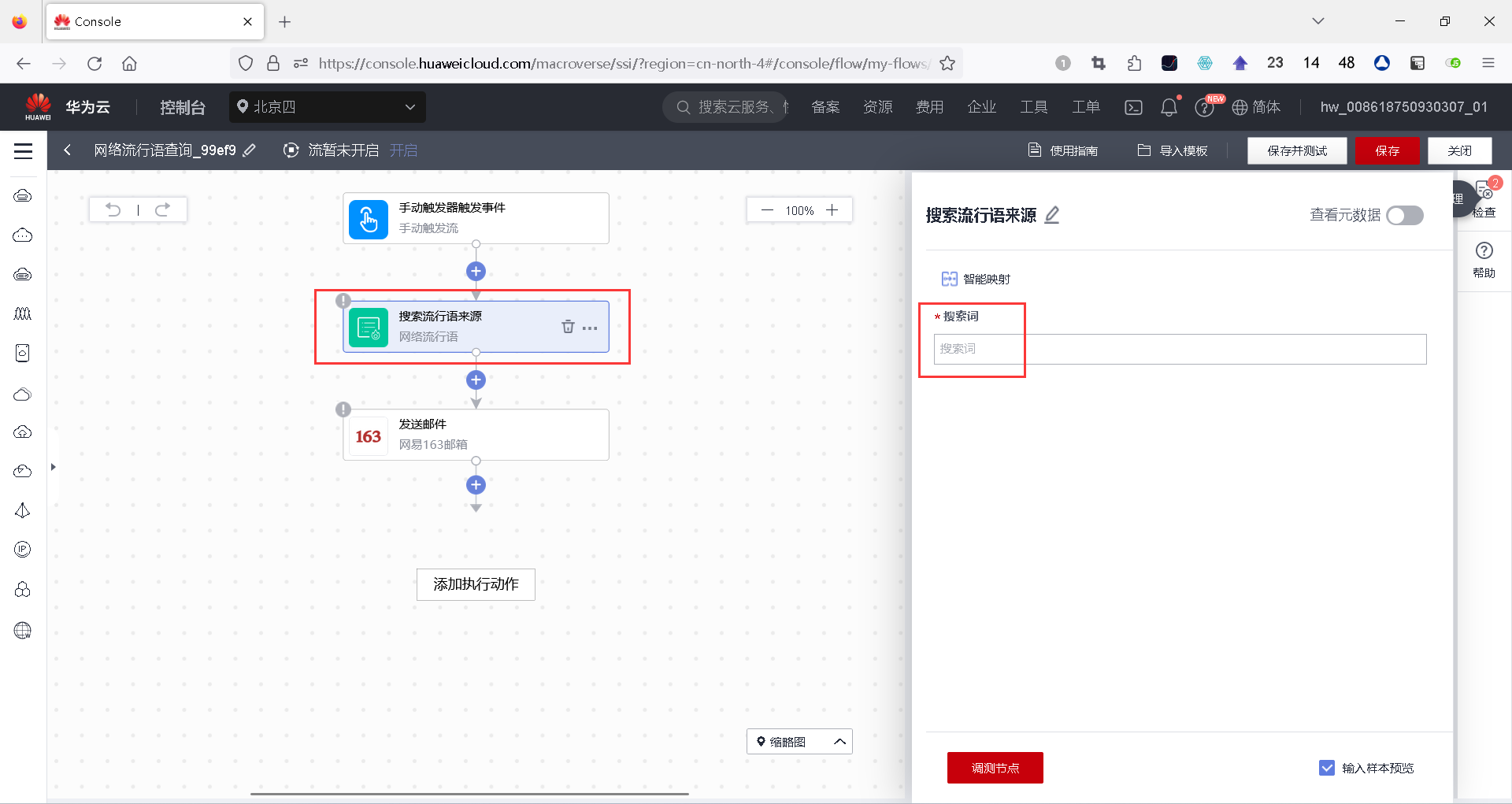Toggle the 查看元数据 switch
The width and height of the screenshot is (1512, 804).
(x=1405, y=215)
